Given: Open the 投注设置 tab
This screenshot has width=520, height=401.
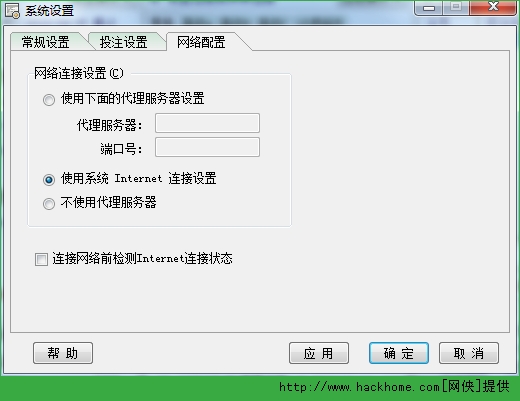Looking at the screenshot, I should coord(124,42).
